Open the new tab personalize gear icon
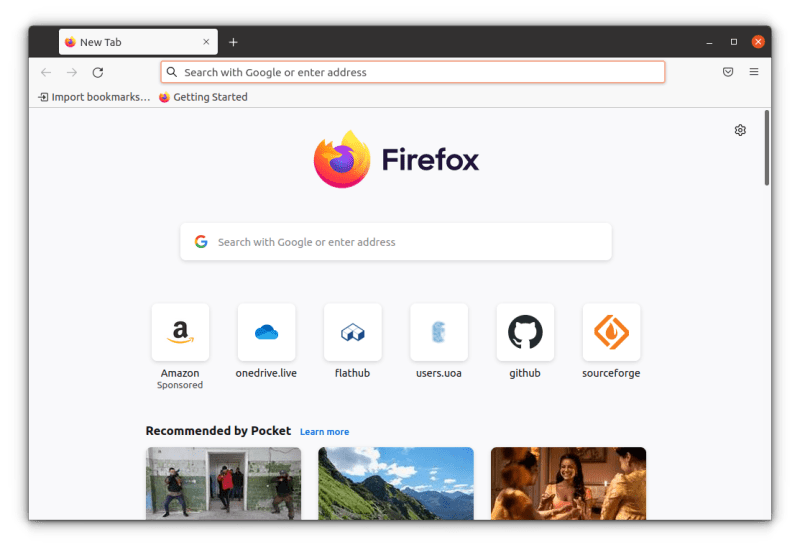This screenshot has width=800, height=550. click(x=740, y=130)
